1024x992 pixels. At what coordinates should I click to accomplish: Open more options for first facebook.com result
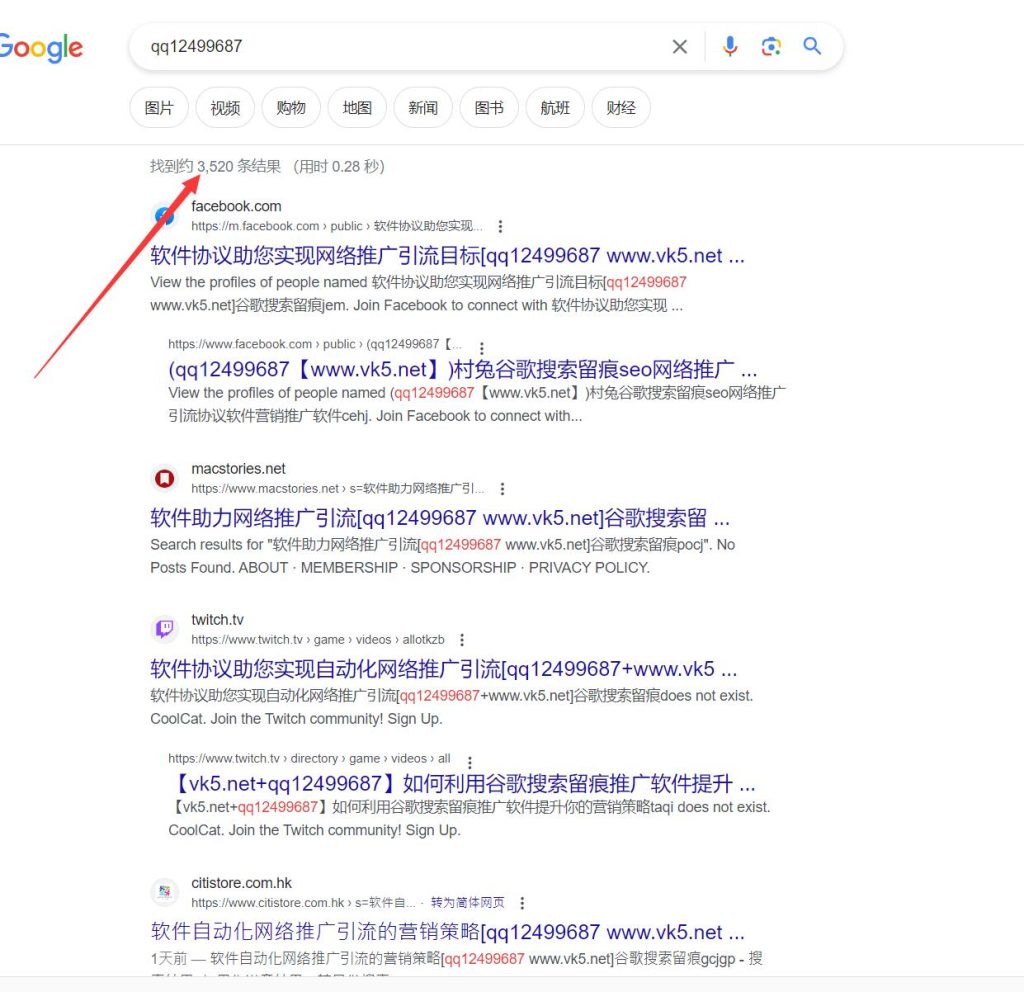tap(501, 227)
